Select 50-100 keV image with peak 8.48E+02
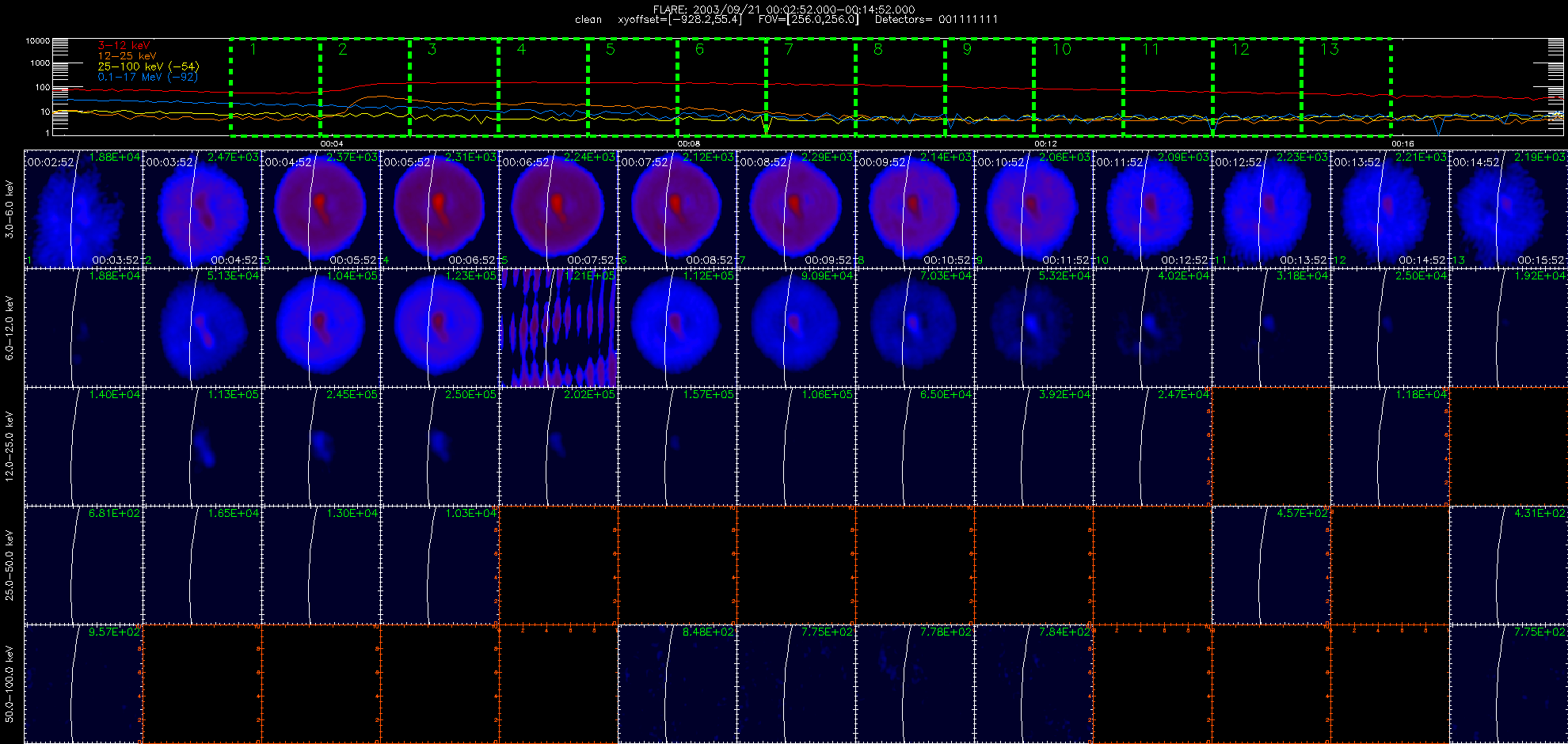 [x=678, y=683]
